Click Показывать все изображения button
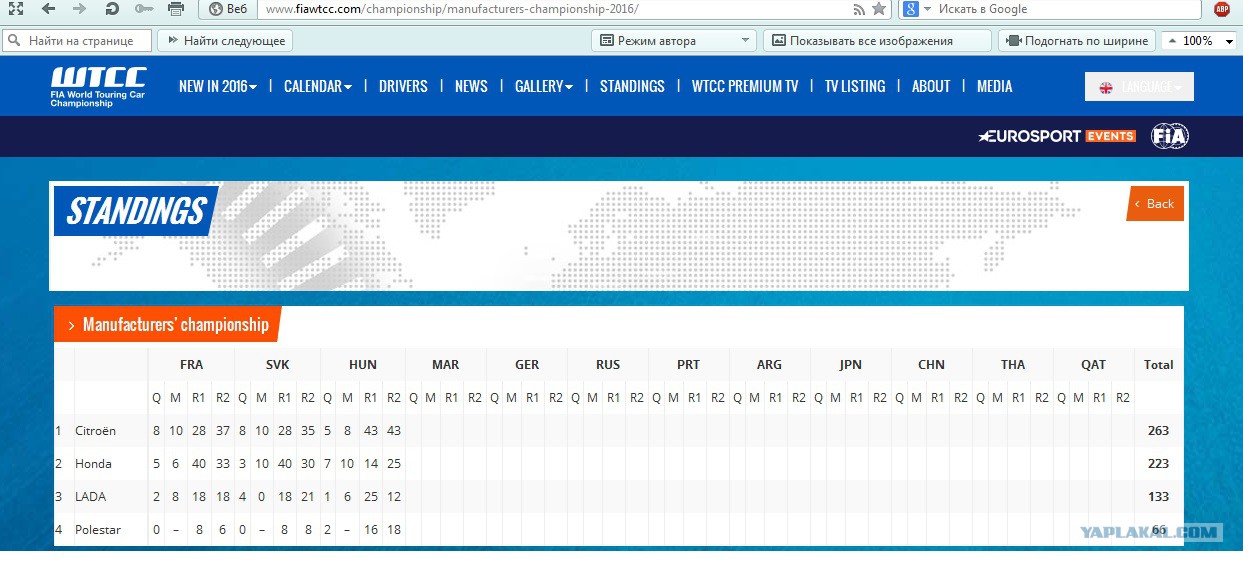Viewport: 1243px width, 562px height. tap(878, 41)
